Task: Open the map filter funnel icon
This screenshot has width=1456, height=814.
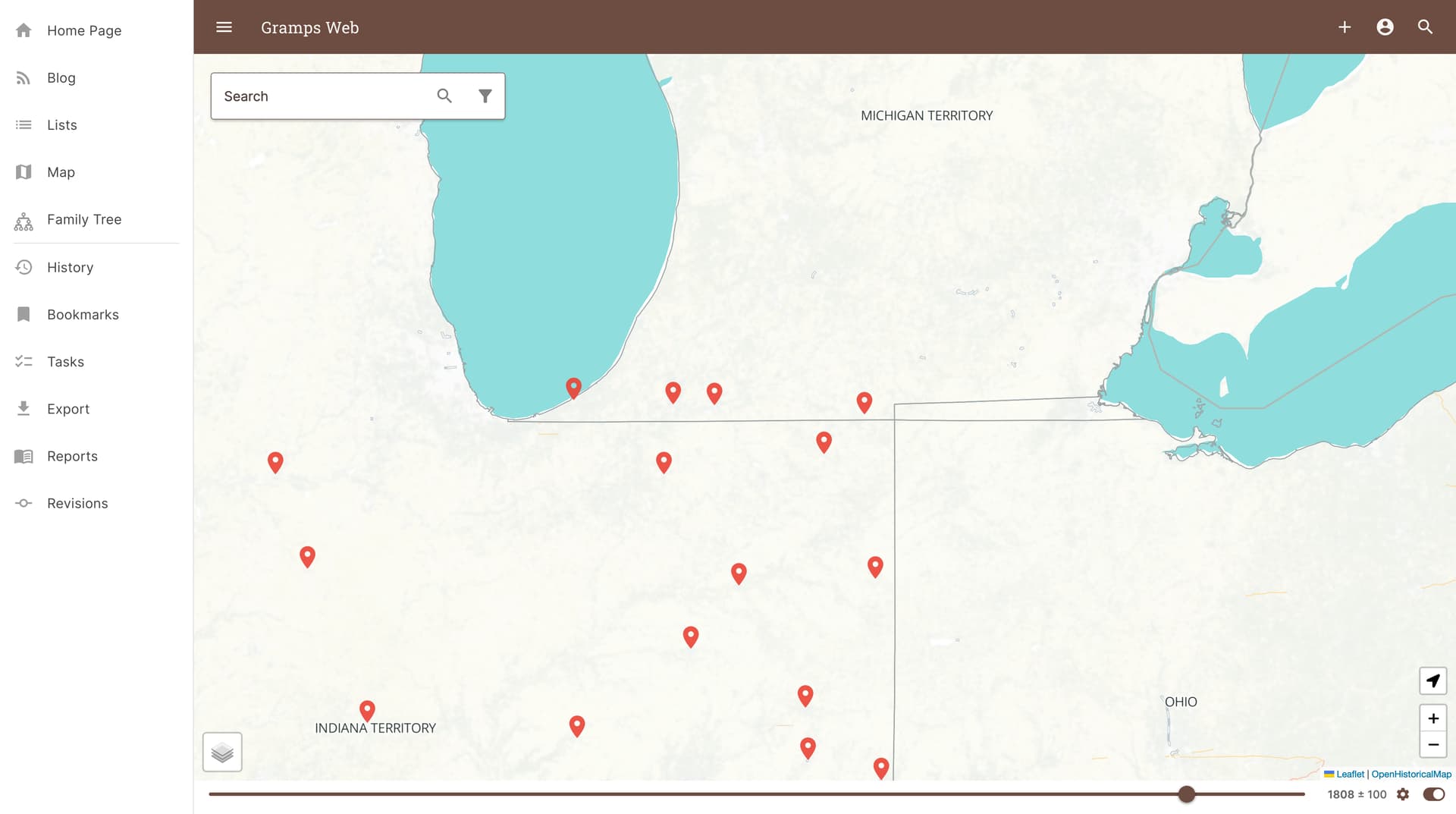Action: click(485, 96)
